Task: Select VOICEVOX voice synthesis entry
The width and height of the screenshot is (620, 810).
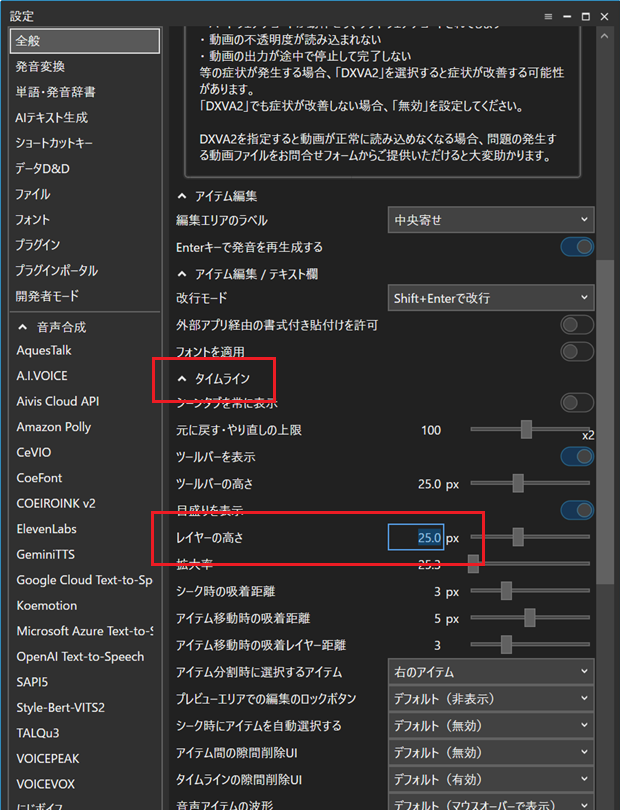Action: click(46, 785)
